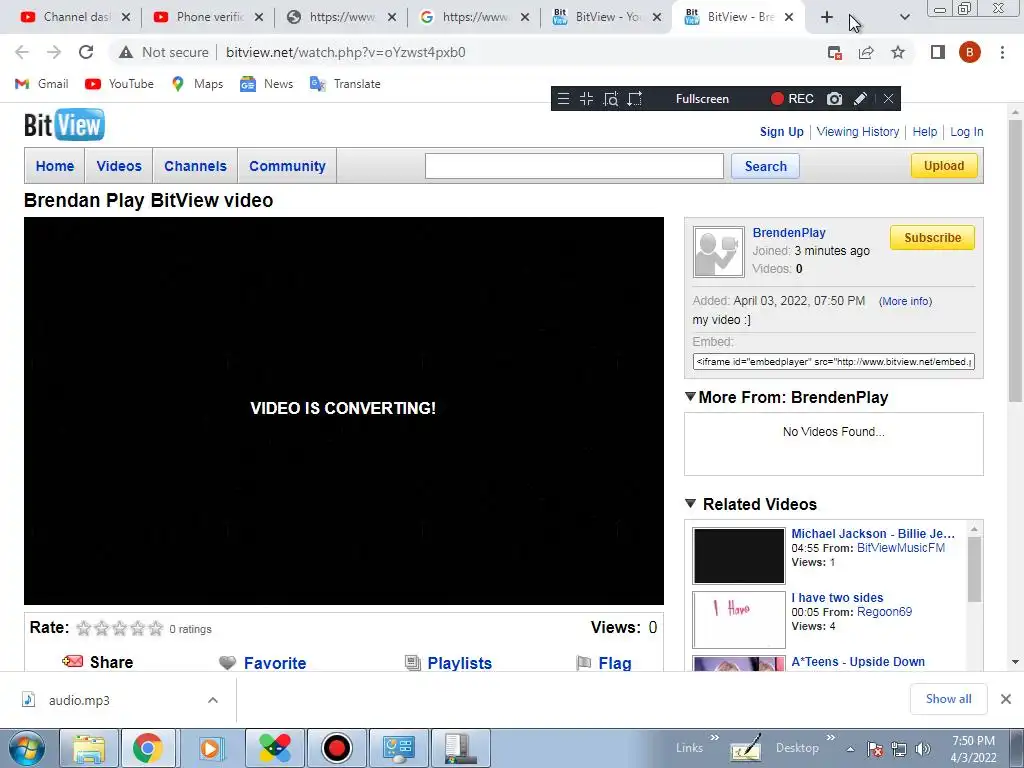Switch to the Channel dashboard tab
Screen dimensions: 1024x768
[75, 17]
